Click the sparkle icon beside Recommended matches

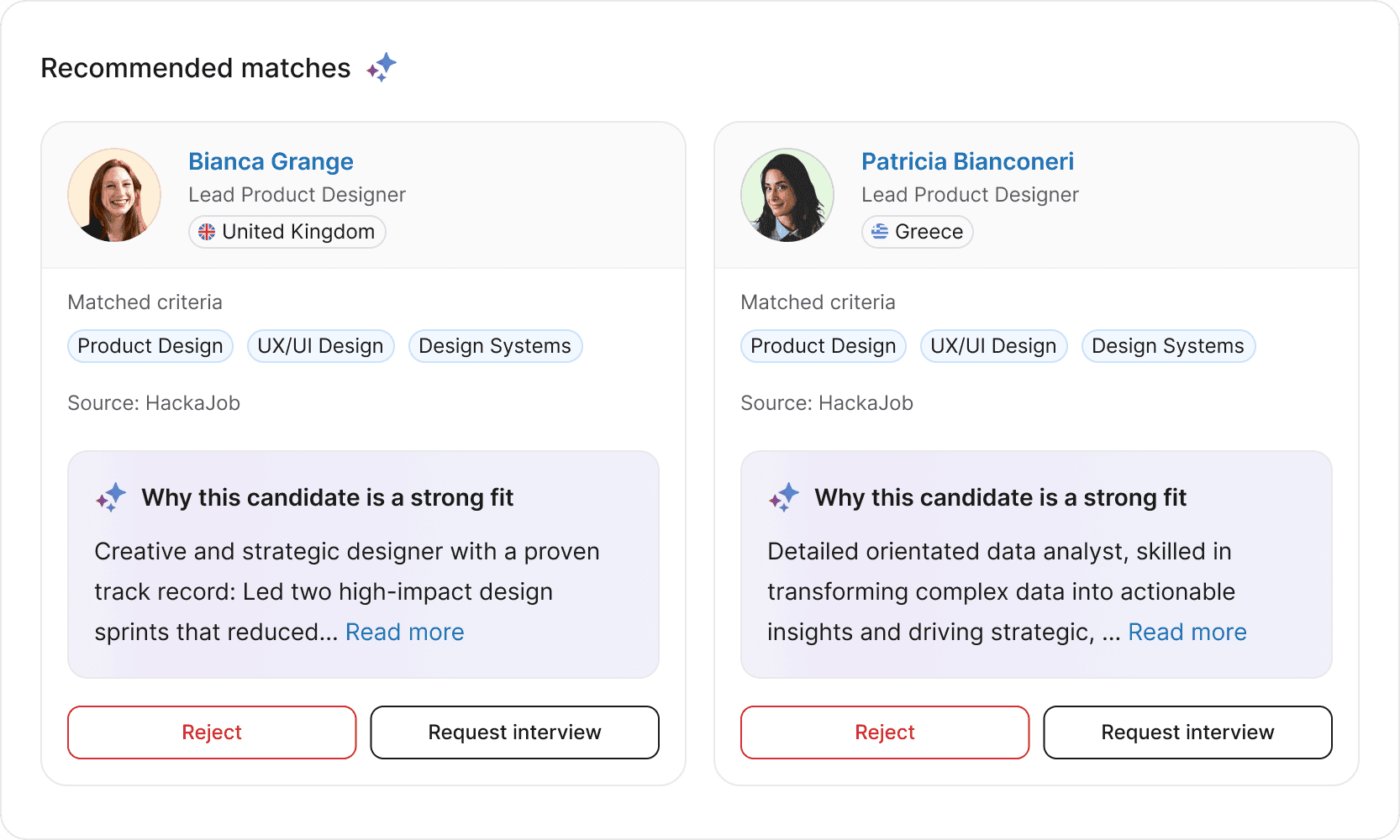point(382,67)
